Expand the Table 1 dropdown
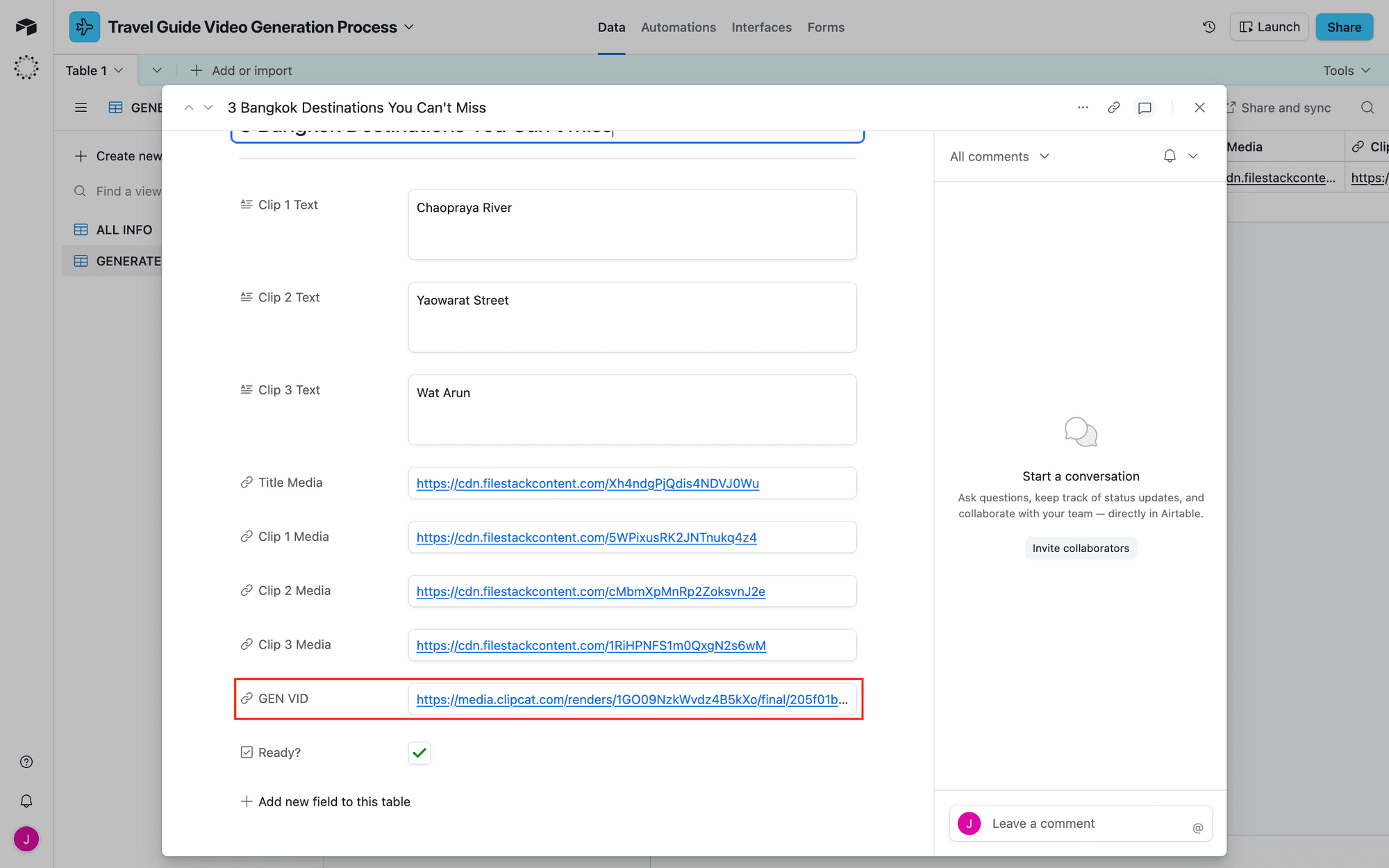1389x868 pixels. coord(117,69)
